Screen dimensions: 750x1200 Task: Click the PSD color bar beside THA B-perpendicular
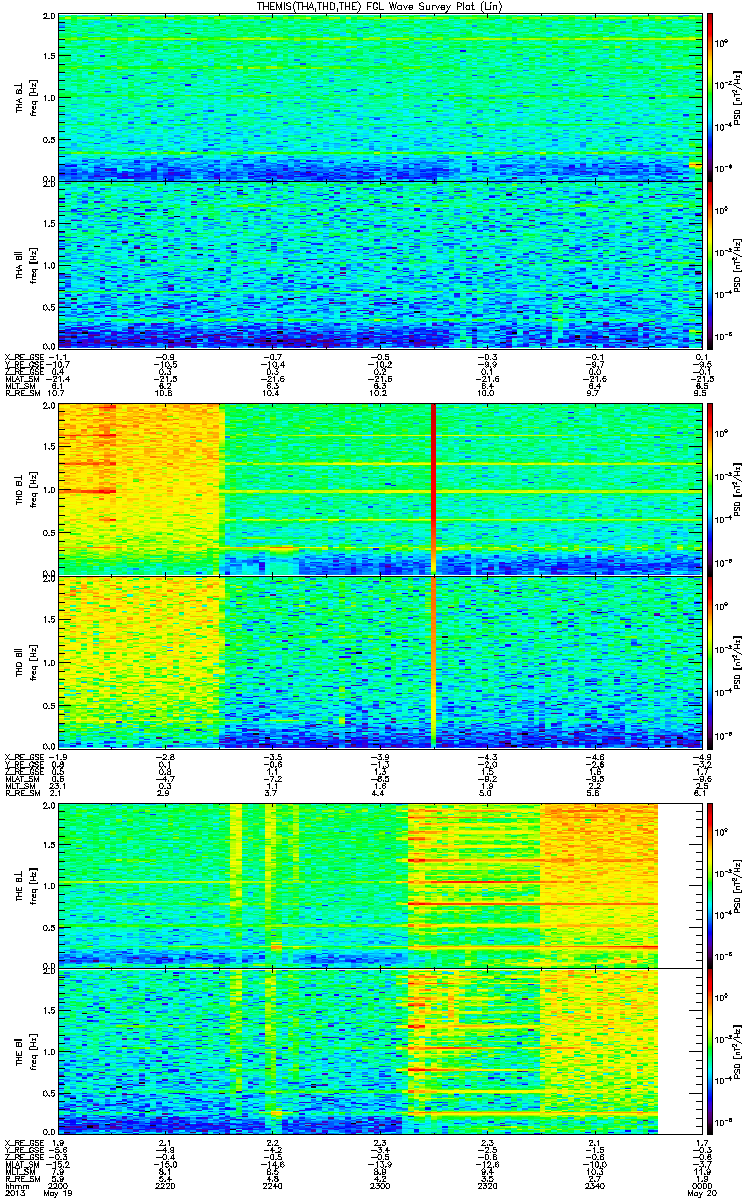point(711,97)
